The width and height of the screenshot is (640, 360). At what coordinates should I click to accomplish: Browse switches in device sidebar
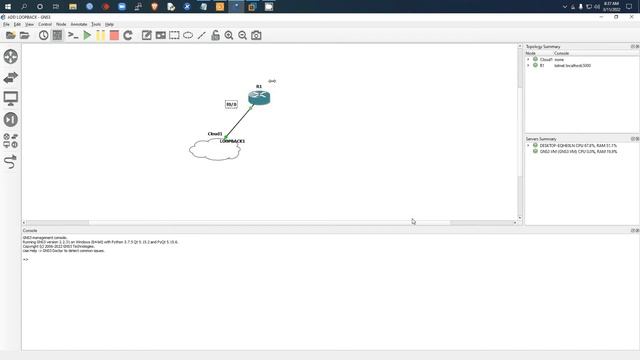11,77
